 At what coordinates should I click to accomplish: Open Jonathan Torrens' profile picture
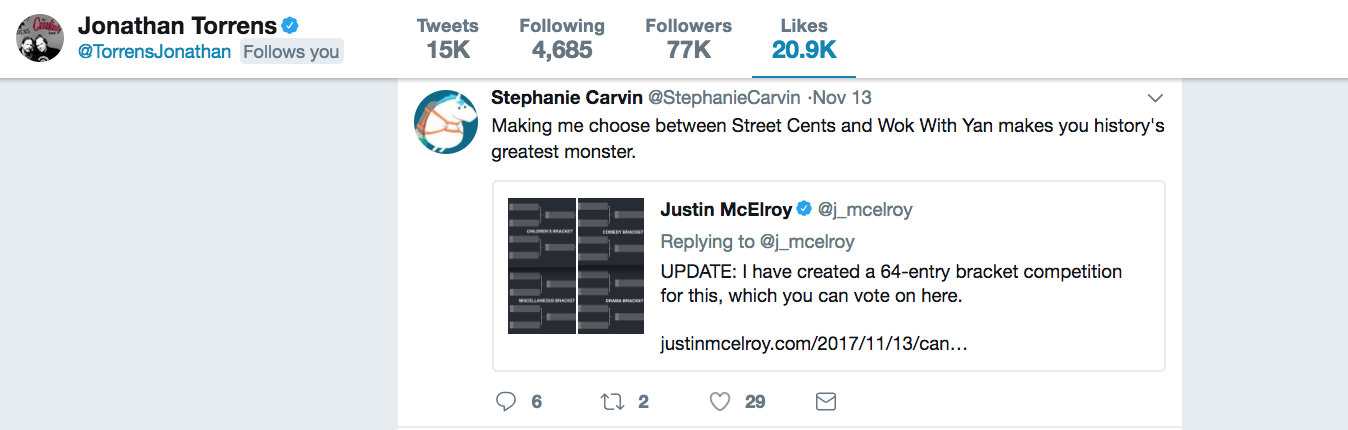point(41,39)
